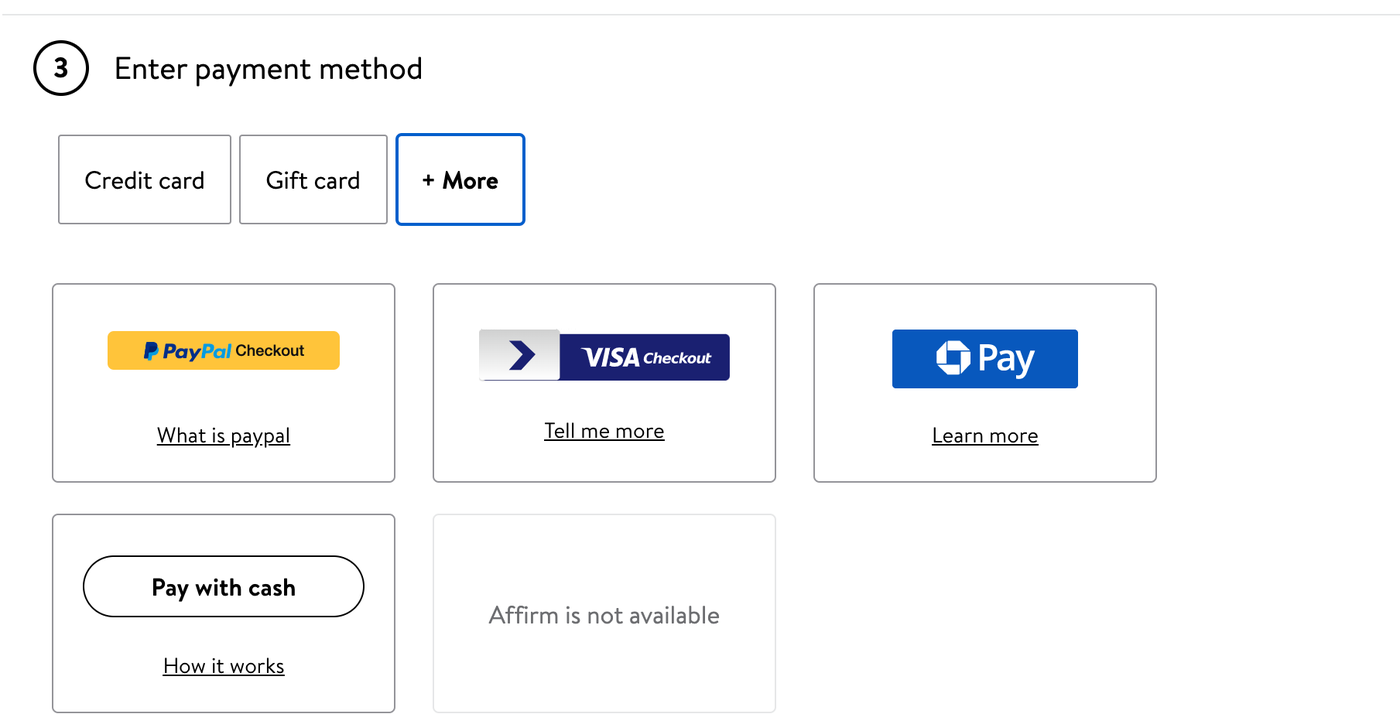Click the Enter payment method heading

[268, 68]
